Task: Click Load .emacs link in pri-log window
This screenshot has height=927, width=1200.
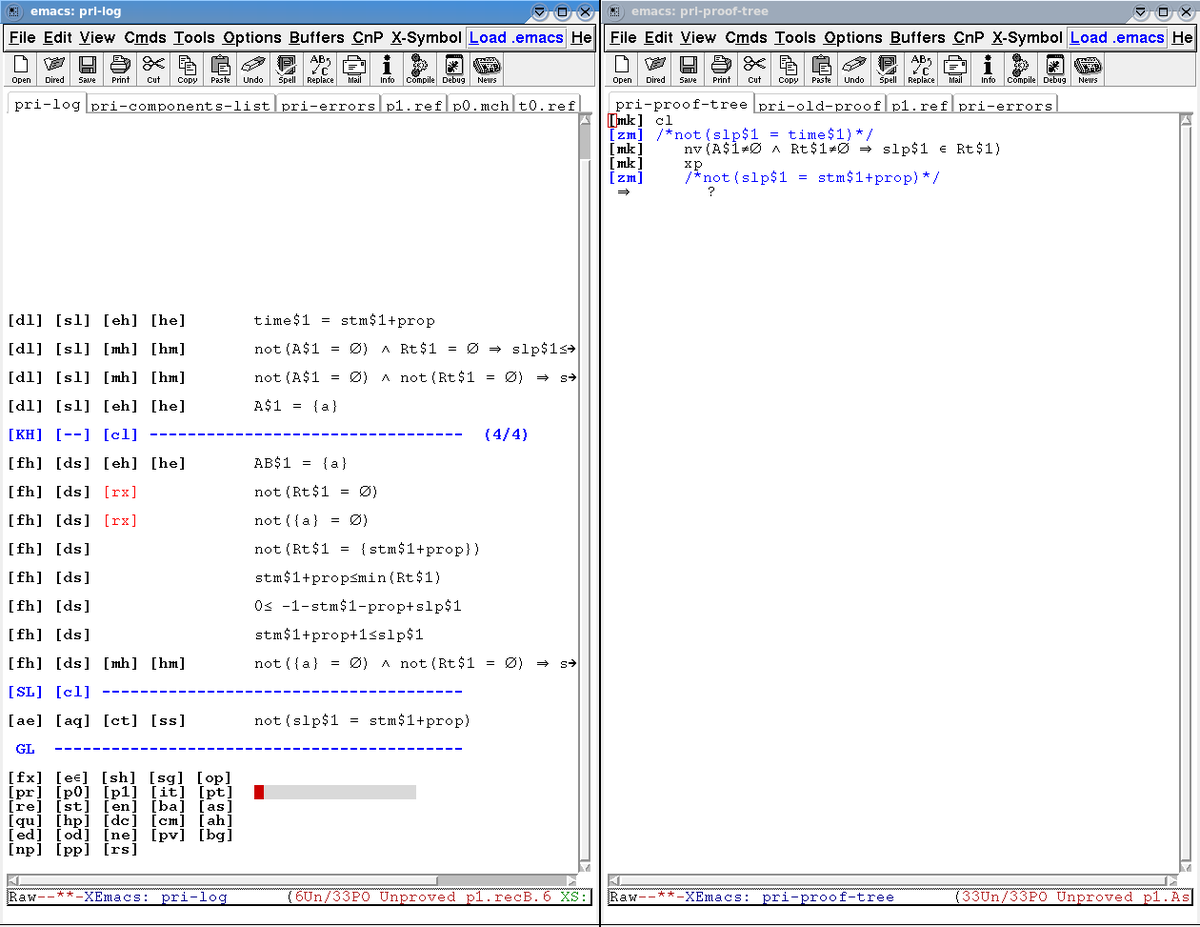Action: (516, 37)
